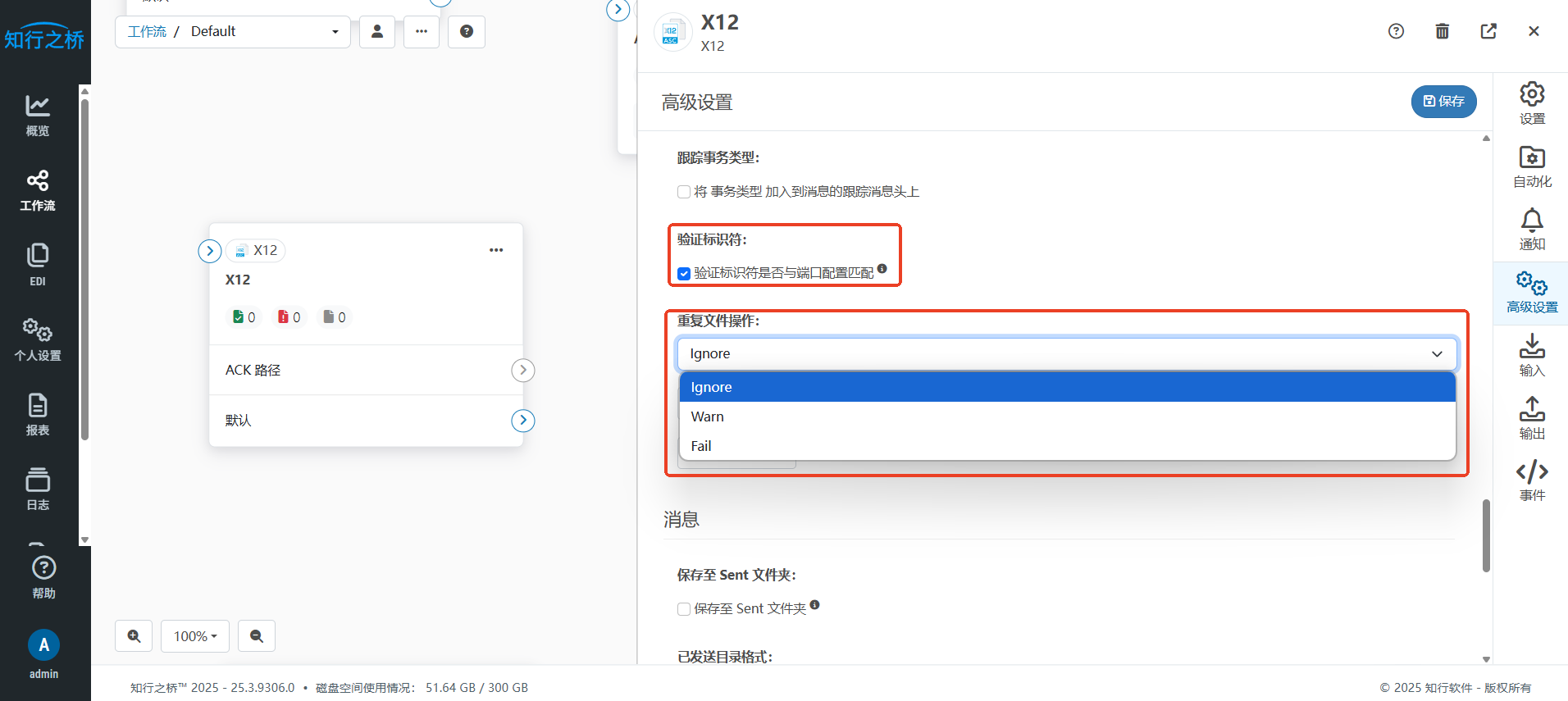
Task: Click the 自动化 automation icon
Action: pyautogui.click(x=1531, y=166)
